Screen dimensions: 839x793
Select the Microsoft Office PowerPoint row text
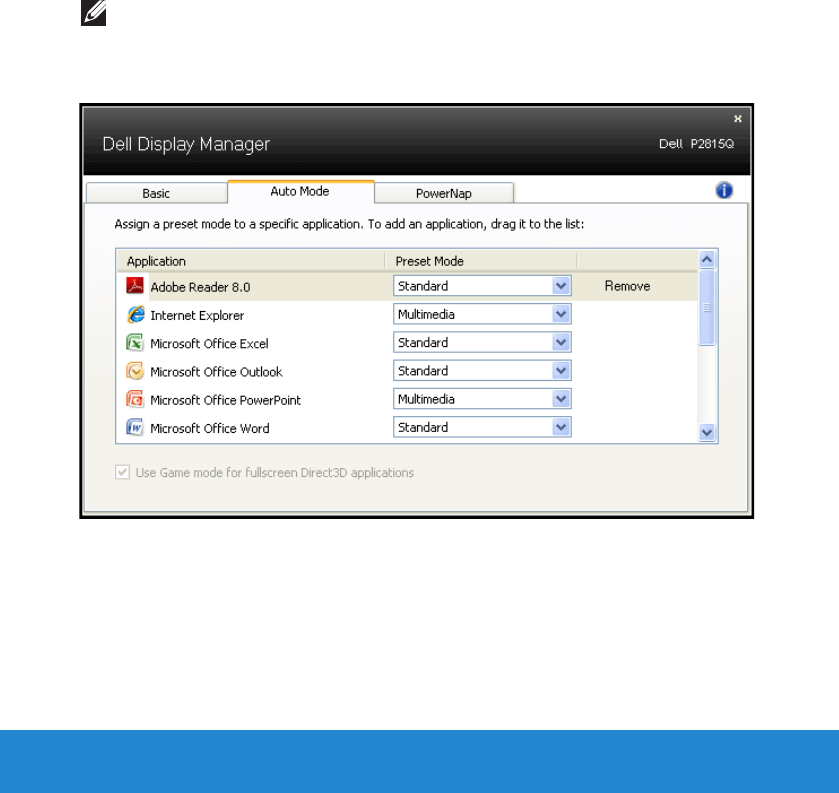pyautogui.click(x=225, y=401)
